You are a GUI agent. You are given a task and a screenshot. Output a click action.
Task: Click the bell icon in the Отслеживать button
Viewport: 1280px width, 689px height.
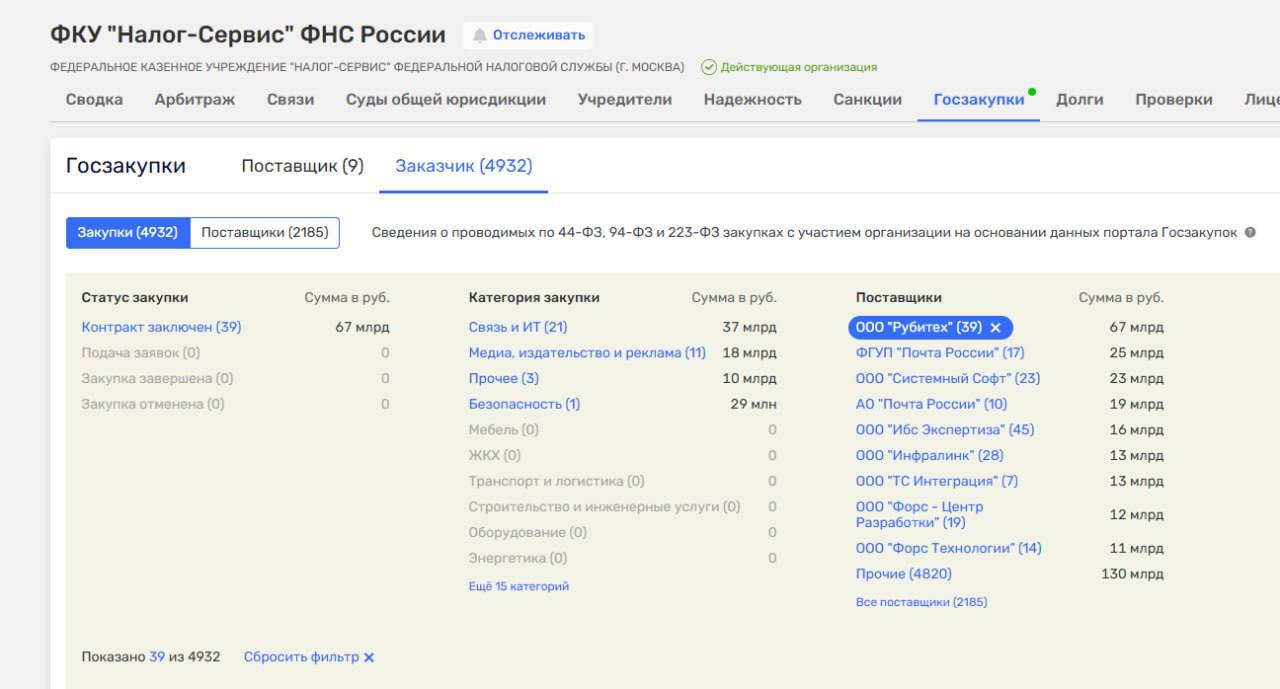click(x=480, y=35)
